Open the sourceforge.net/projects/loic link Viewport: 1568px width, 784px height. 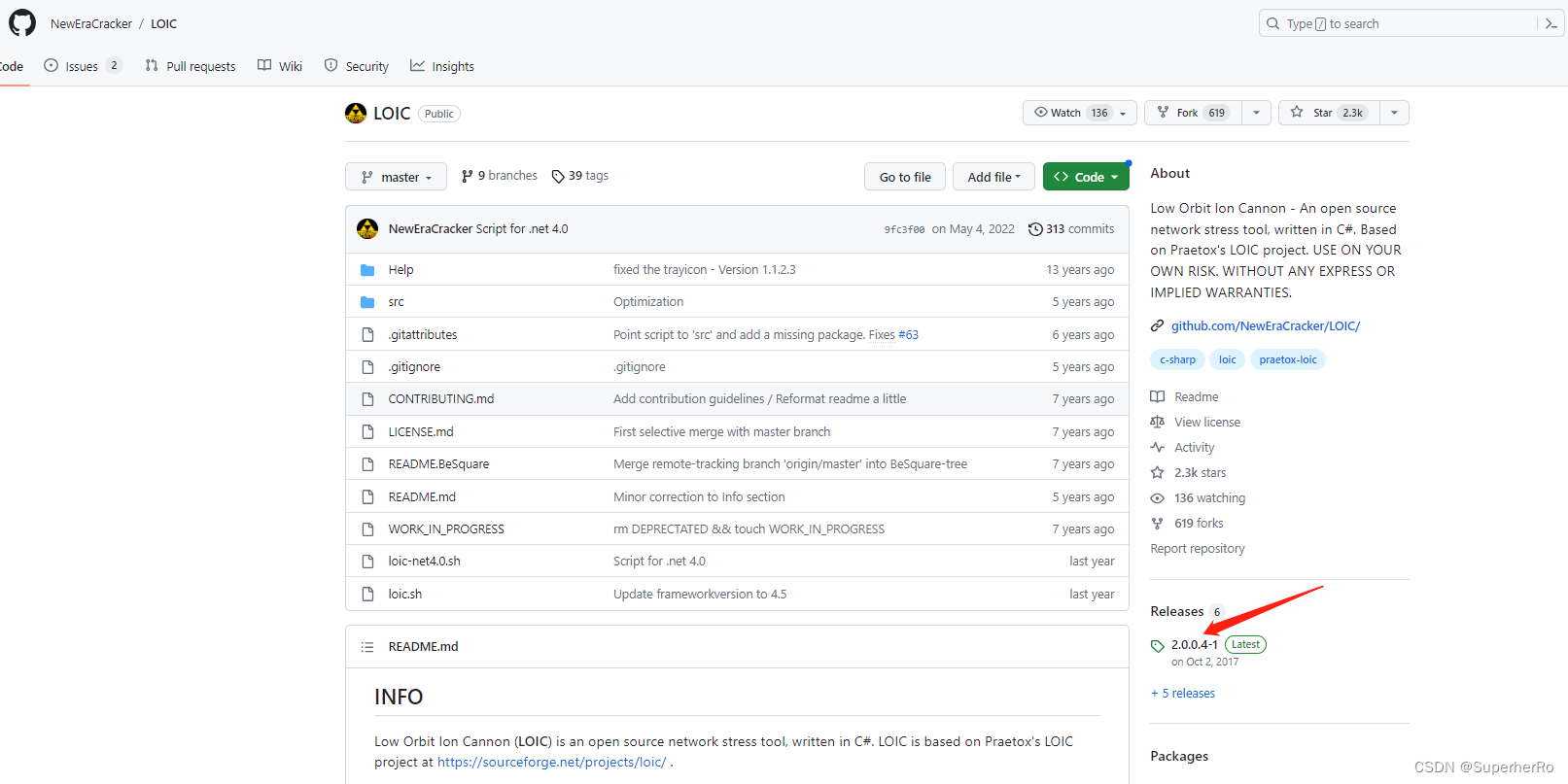(551, 762)
